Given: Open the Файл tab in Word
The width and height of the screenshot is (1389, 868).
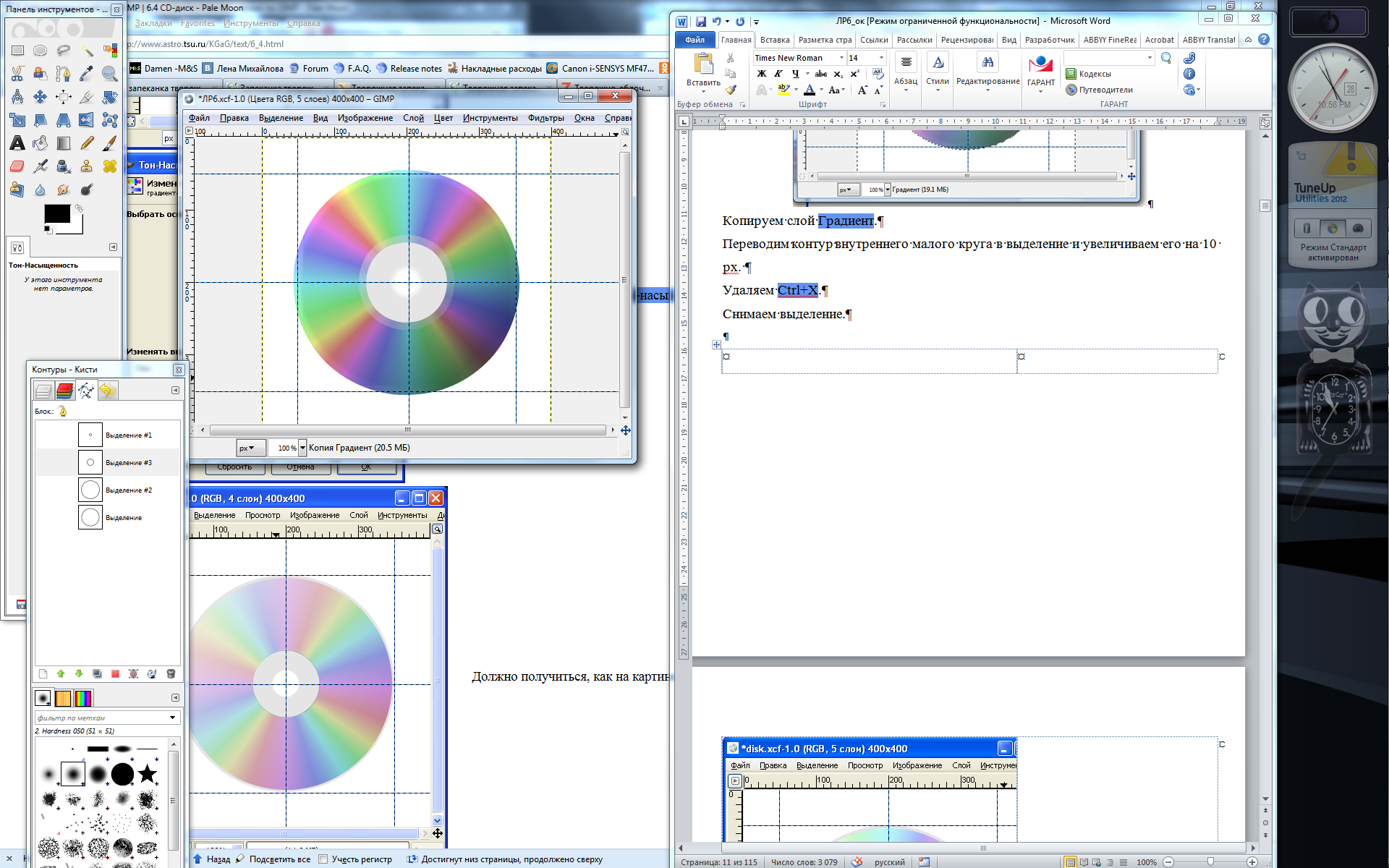Looking at the screenshot, I should click(x=695, y=40).
